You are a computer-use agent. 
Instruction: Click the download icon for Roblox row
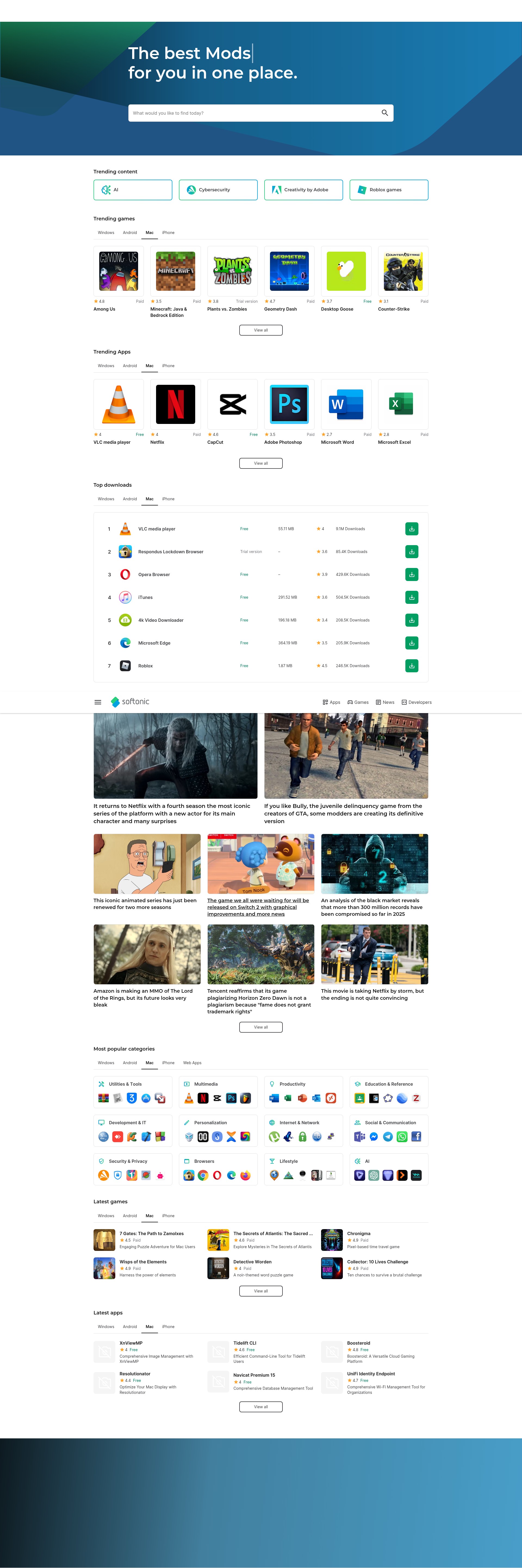tap(412, 666)
